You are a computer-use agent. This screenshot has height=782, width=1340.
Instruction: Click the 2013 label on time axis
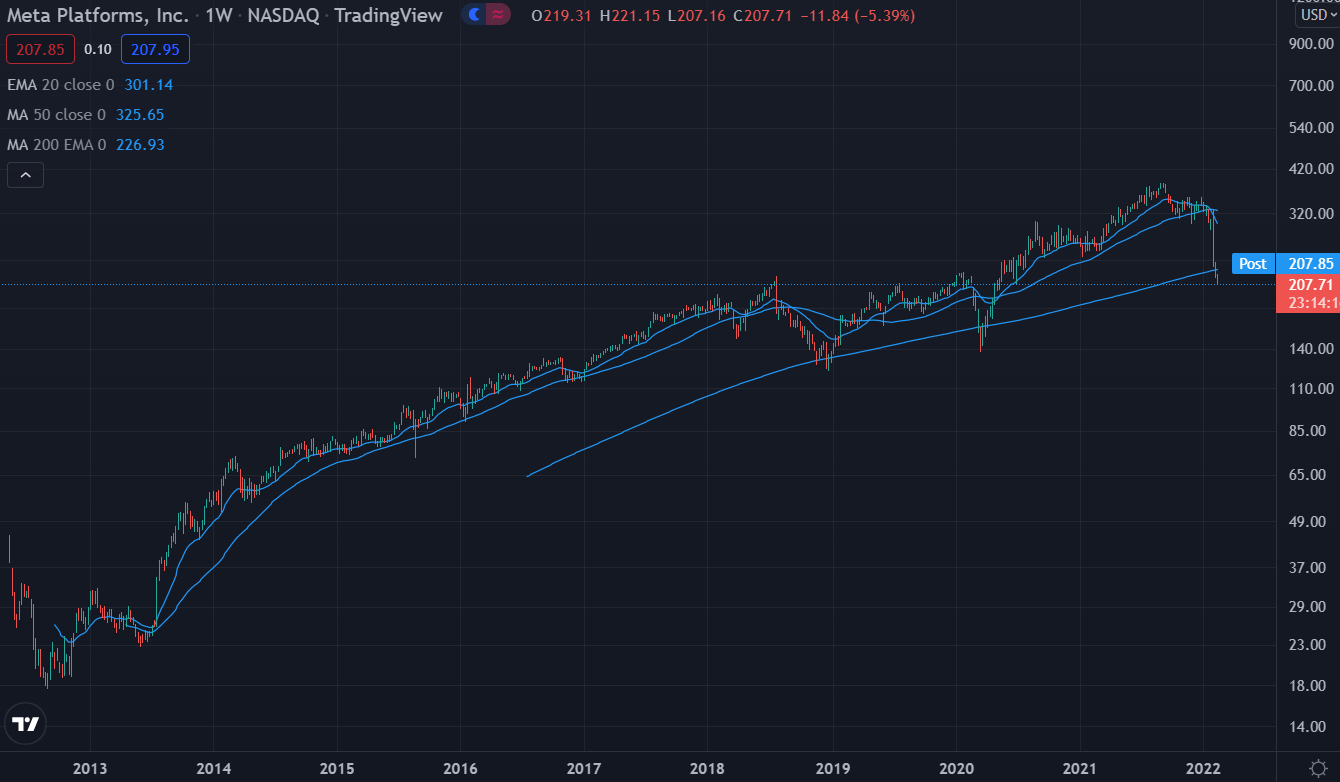[x=90, y=768]
